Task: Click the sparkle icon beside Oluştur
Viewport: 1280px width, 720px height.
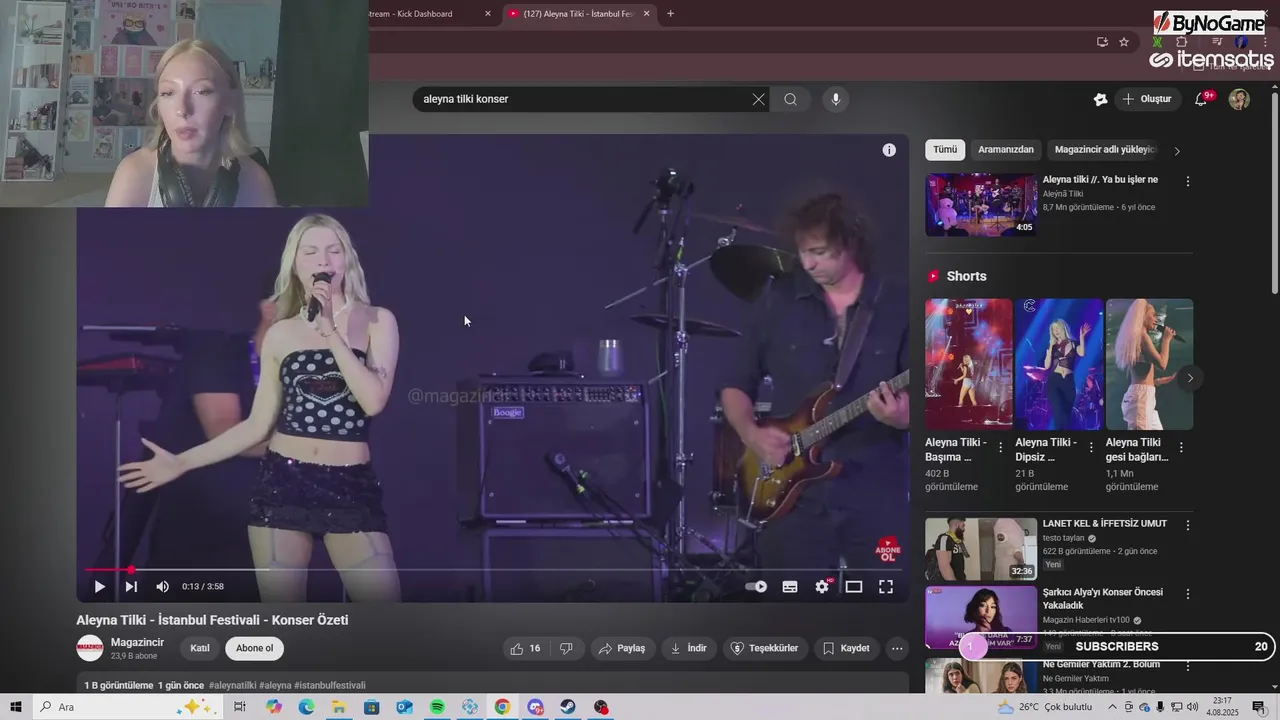Action: [x=1100, y=99]
